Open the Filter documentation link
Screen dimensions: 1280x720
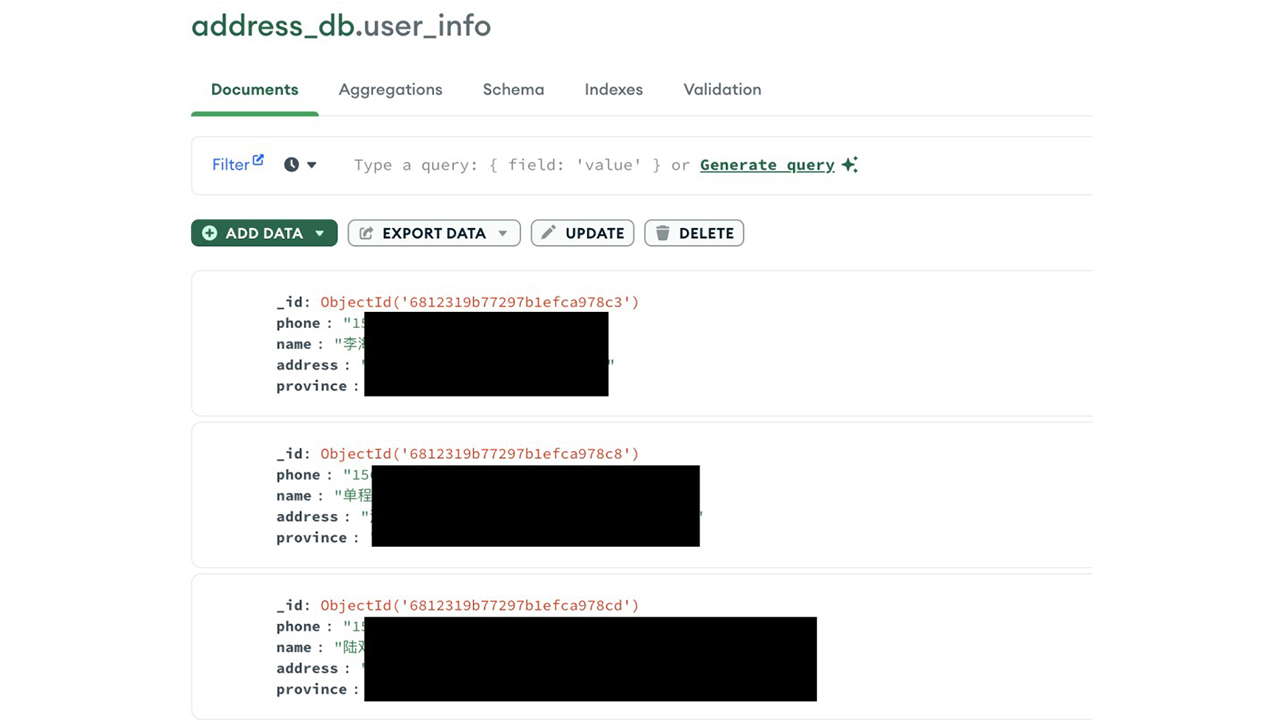(x=230, y=165)
